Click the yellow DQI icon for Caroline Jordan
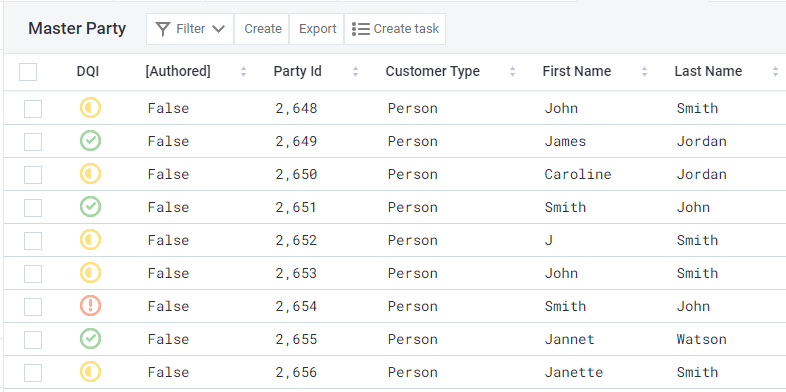 point(90,174)
